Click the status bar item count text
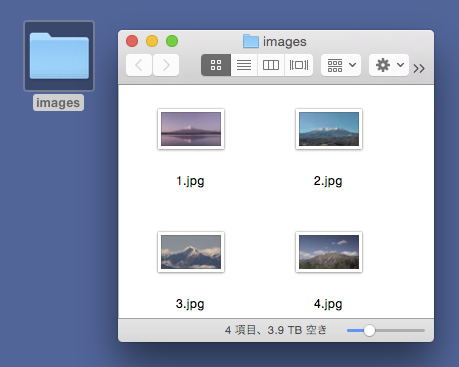Image resolution: width=459 pixels, height=367 pixels. tap(276, 330)
